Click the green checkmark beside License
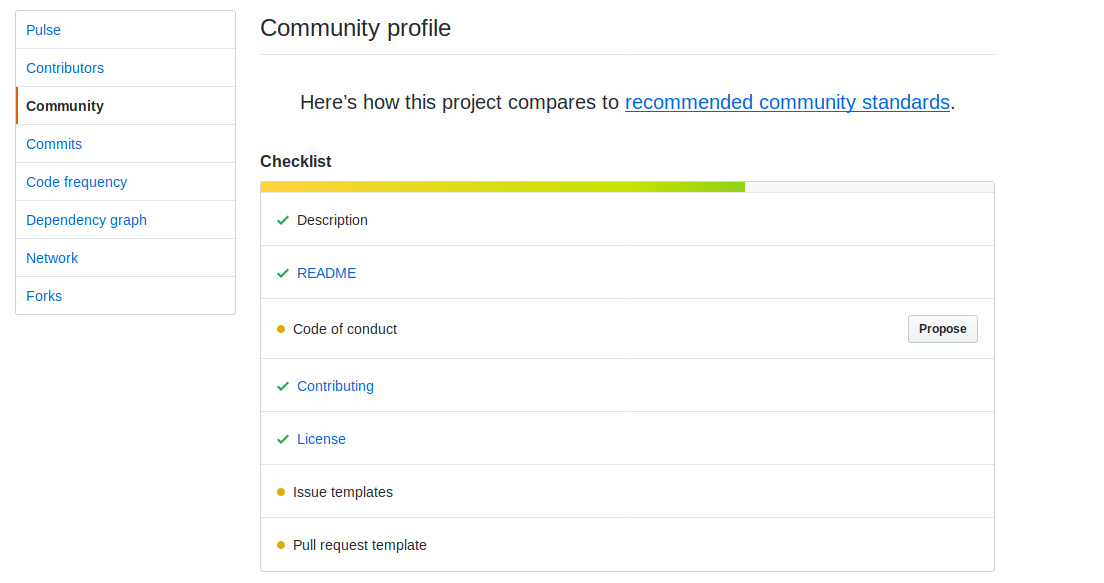 (x=283, y=439)
